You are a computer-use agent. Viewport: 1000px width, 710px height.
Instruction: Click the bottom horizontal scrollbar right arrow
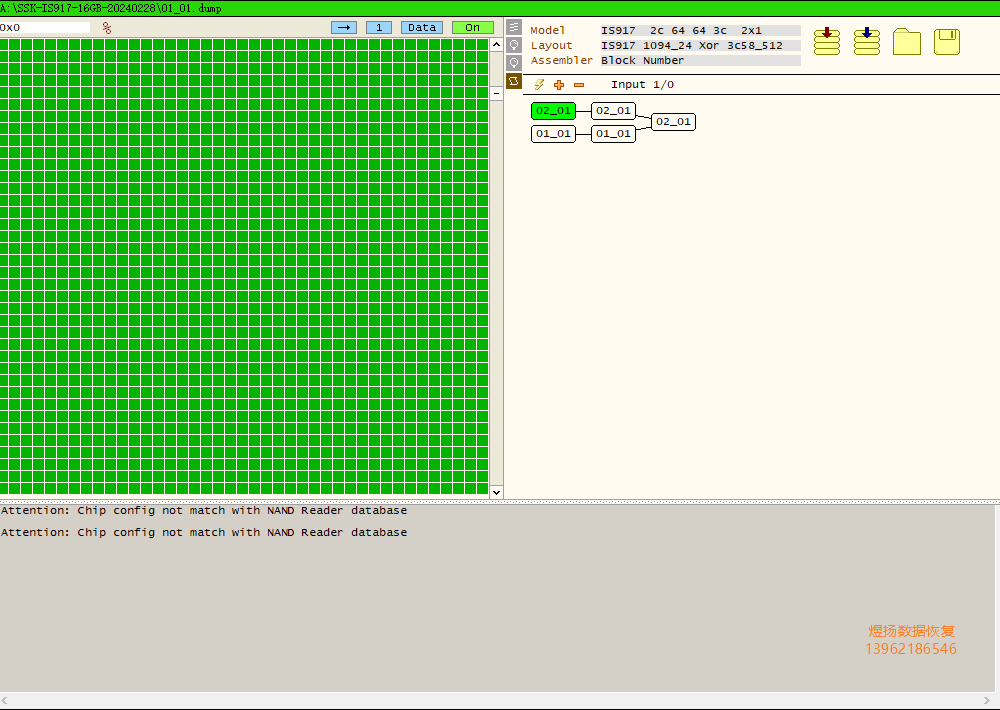tap(987, 700)
